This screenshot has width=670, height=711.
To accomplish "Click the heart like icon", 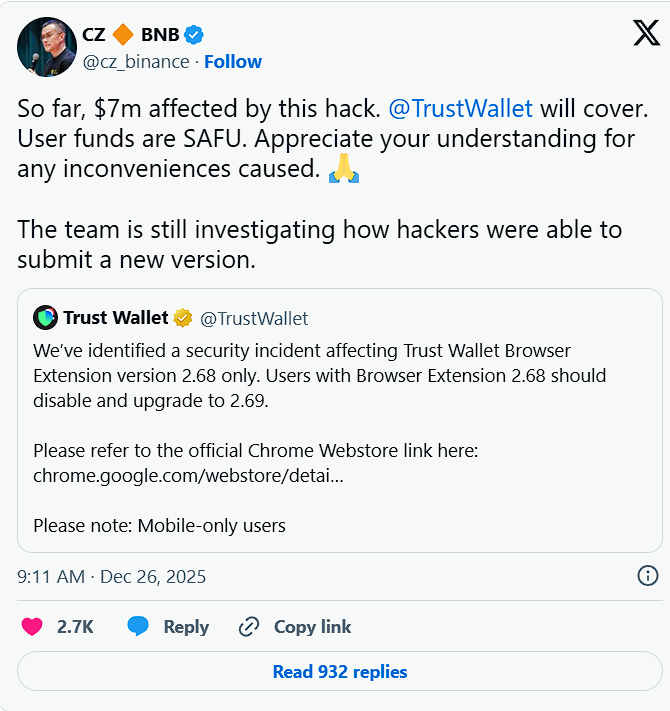I will [x=33, y=627].
